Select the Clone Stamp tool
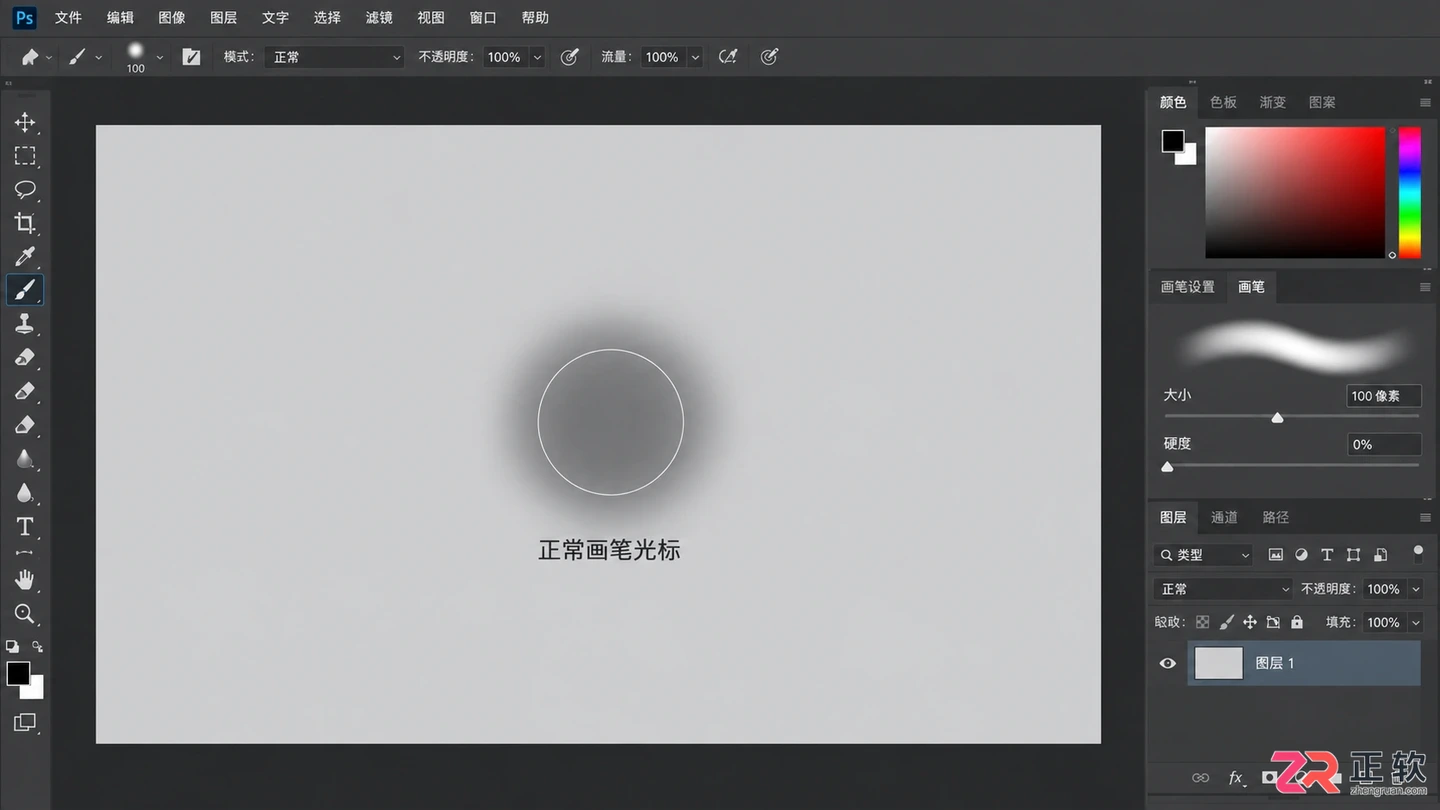The width and height of the screenshot is (1440, 810). point(25,323)
